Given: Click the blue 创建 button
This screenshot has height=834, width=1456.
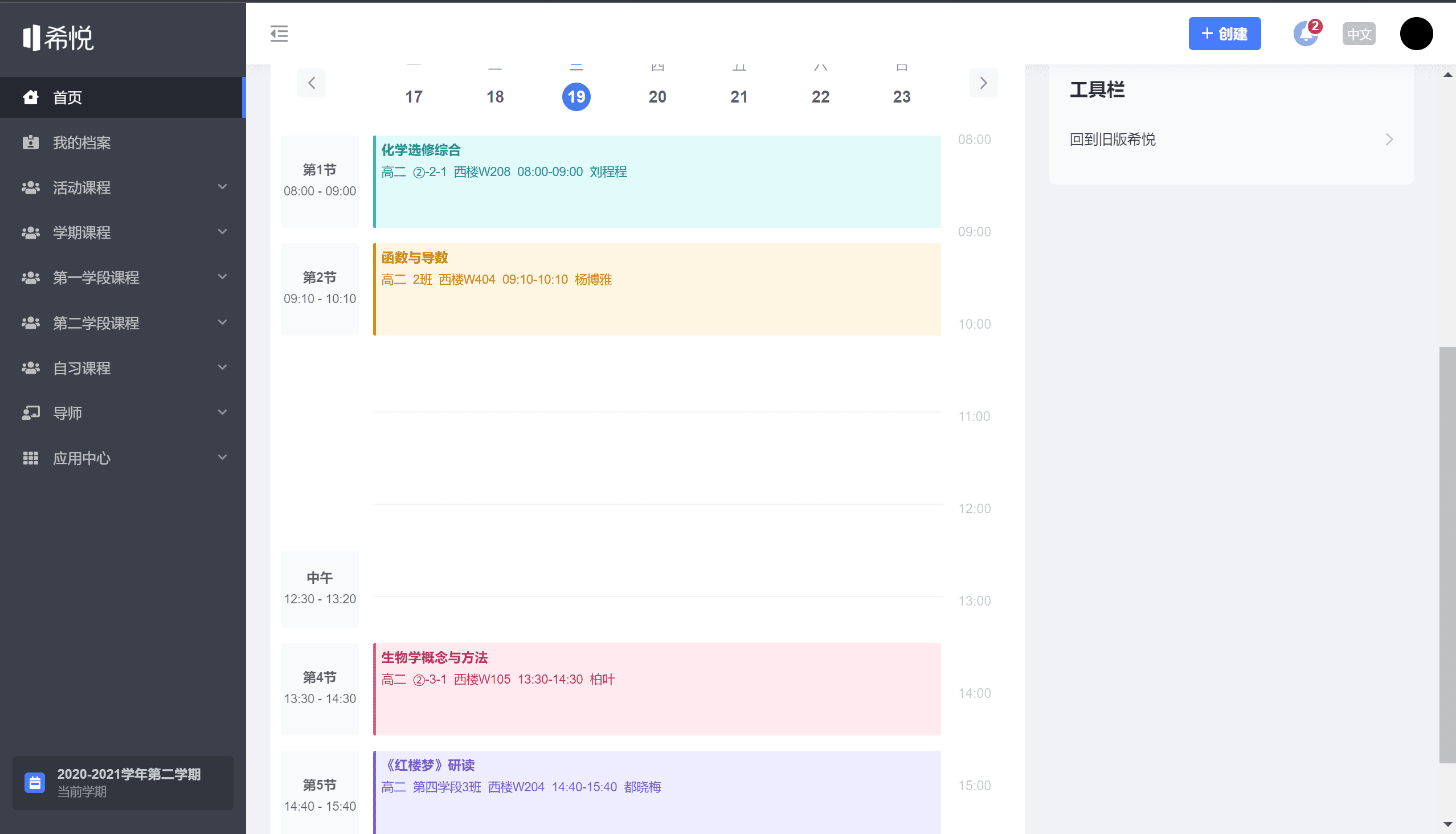Looking at the screenshot, I should click(x=1225, y=34).
